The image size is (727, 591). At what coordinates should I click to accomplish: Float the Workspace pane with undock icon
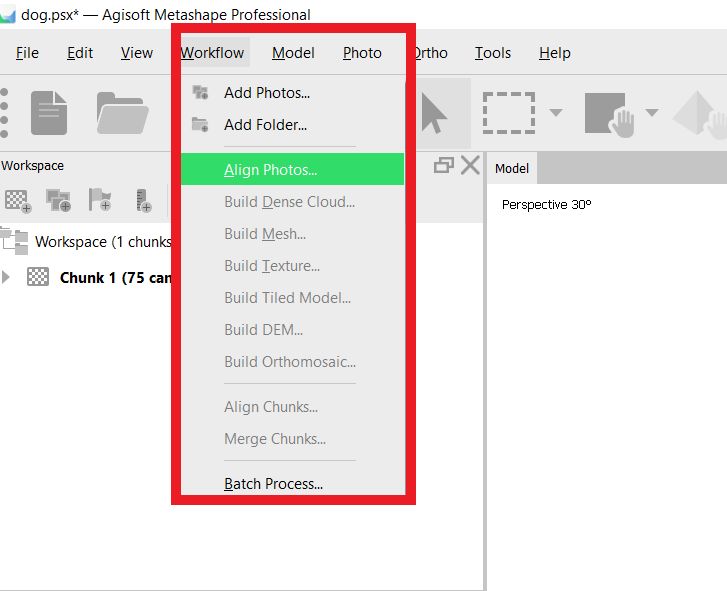444,166
